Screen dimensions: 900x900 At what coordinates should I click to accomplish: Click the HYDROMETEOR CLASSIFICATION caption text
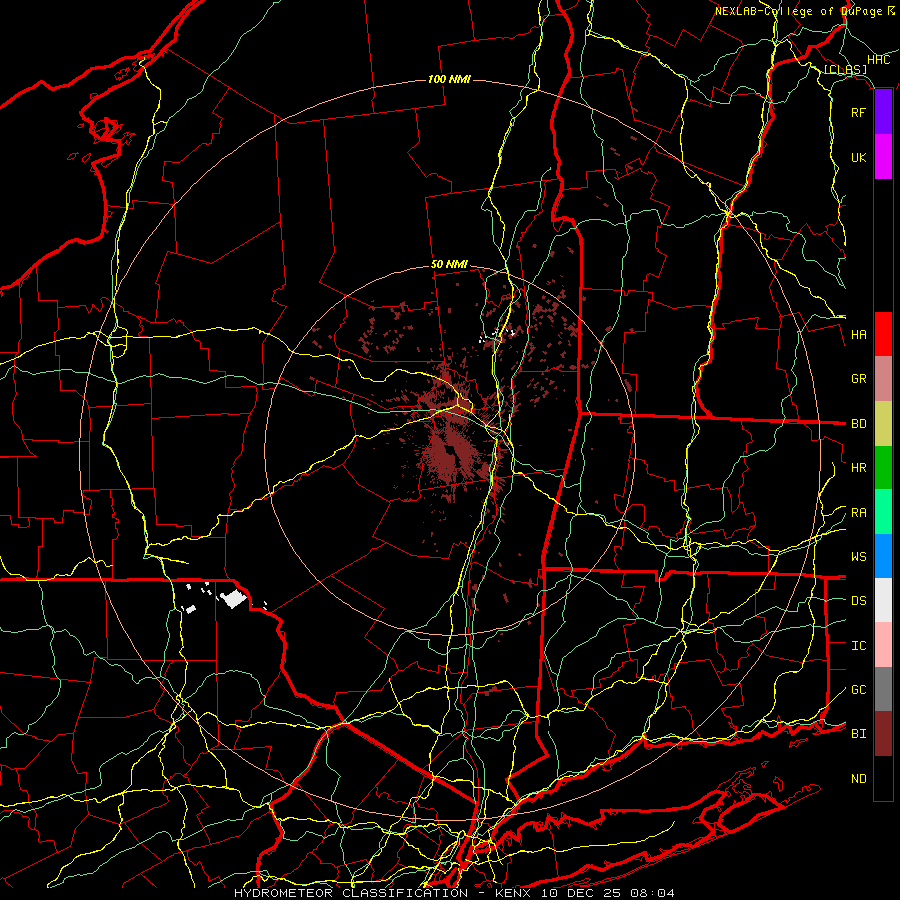pos(351,893)
